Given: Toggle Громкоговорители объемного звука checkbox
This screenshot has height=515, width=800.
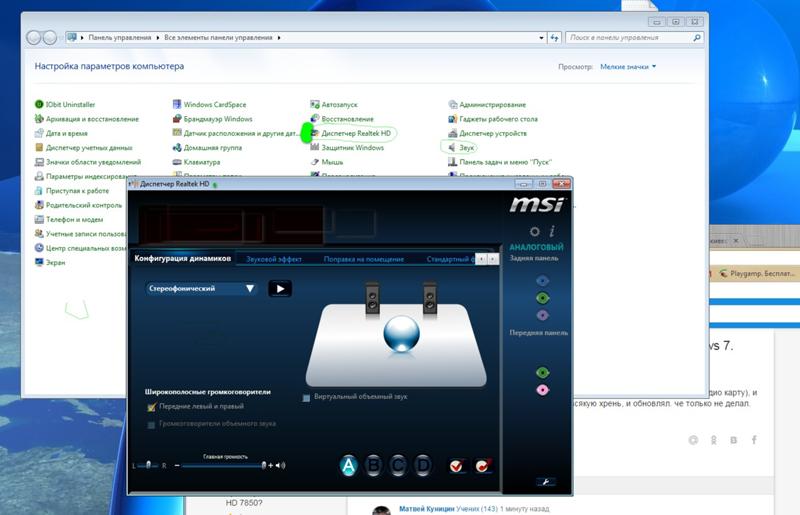Looking at the screenshot, I should click(151, 424).
